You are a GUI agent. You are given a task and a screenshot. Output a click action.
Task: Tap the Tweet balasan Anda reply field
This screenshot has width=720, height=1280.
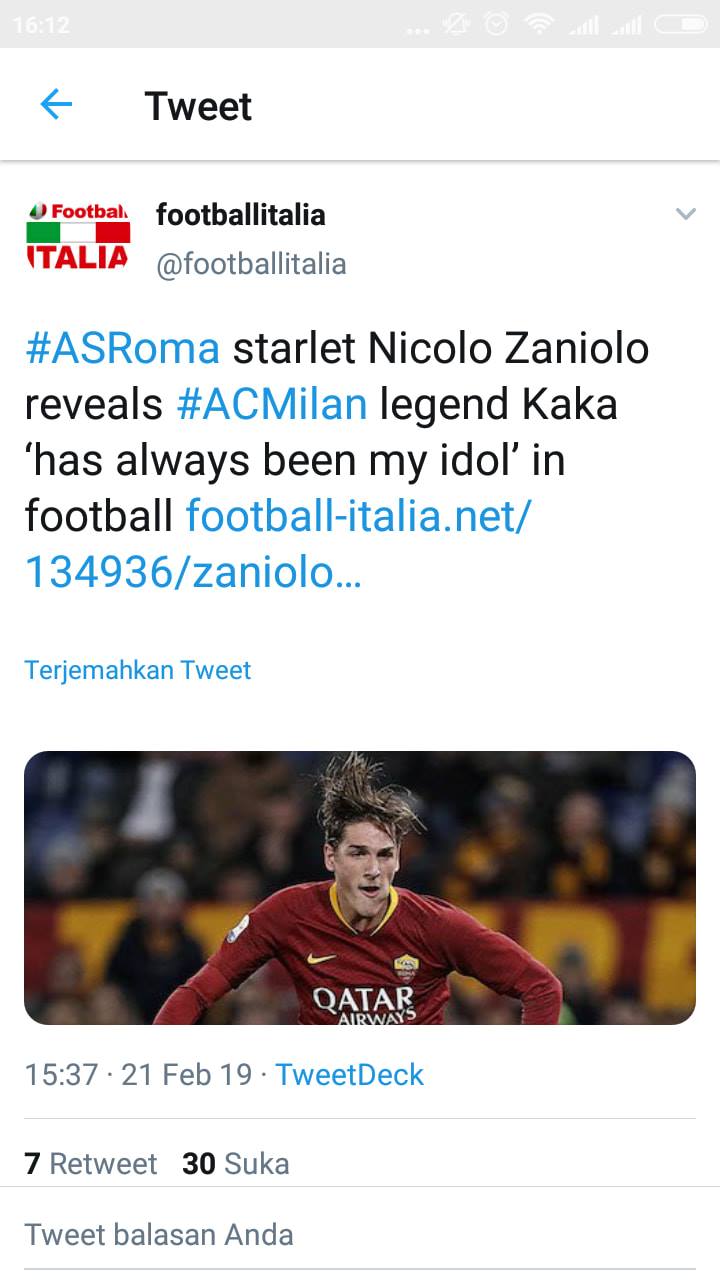(360, 1235)
